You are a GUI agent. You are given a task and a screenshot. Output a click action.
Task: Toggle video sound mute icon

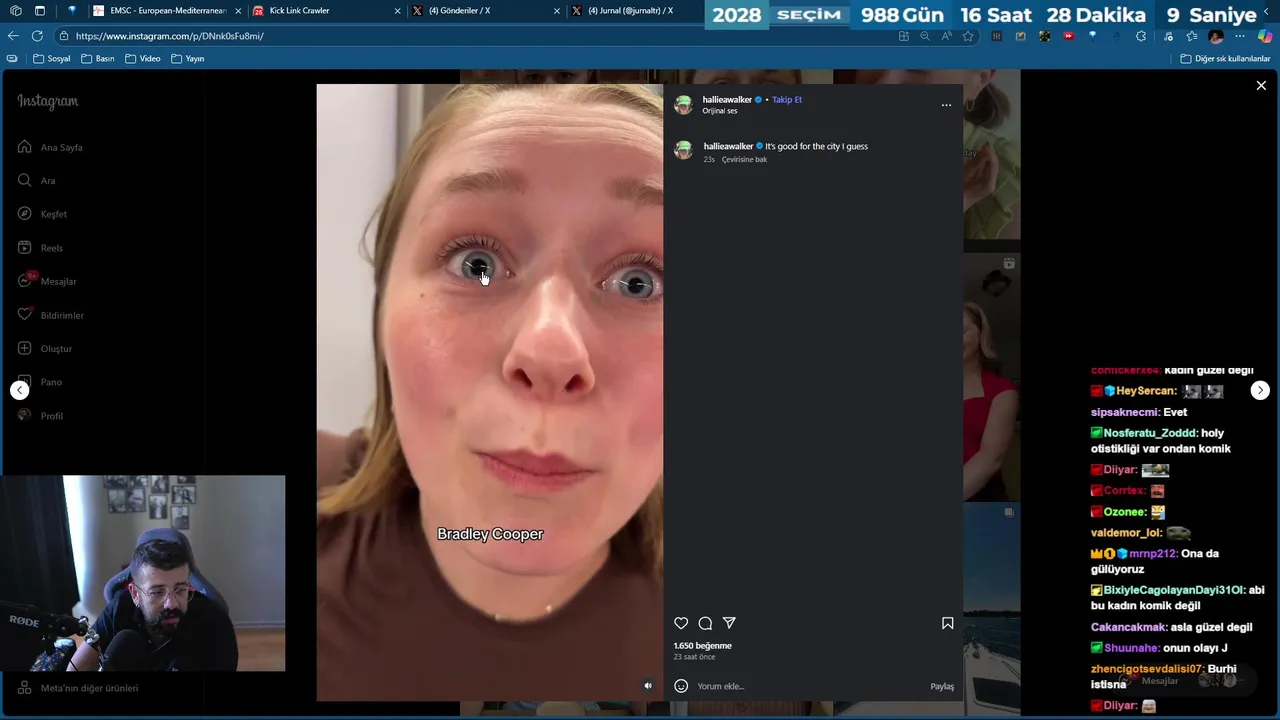click(x=647, y=686)
